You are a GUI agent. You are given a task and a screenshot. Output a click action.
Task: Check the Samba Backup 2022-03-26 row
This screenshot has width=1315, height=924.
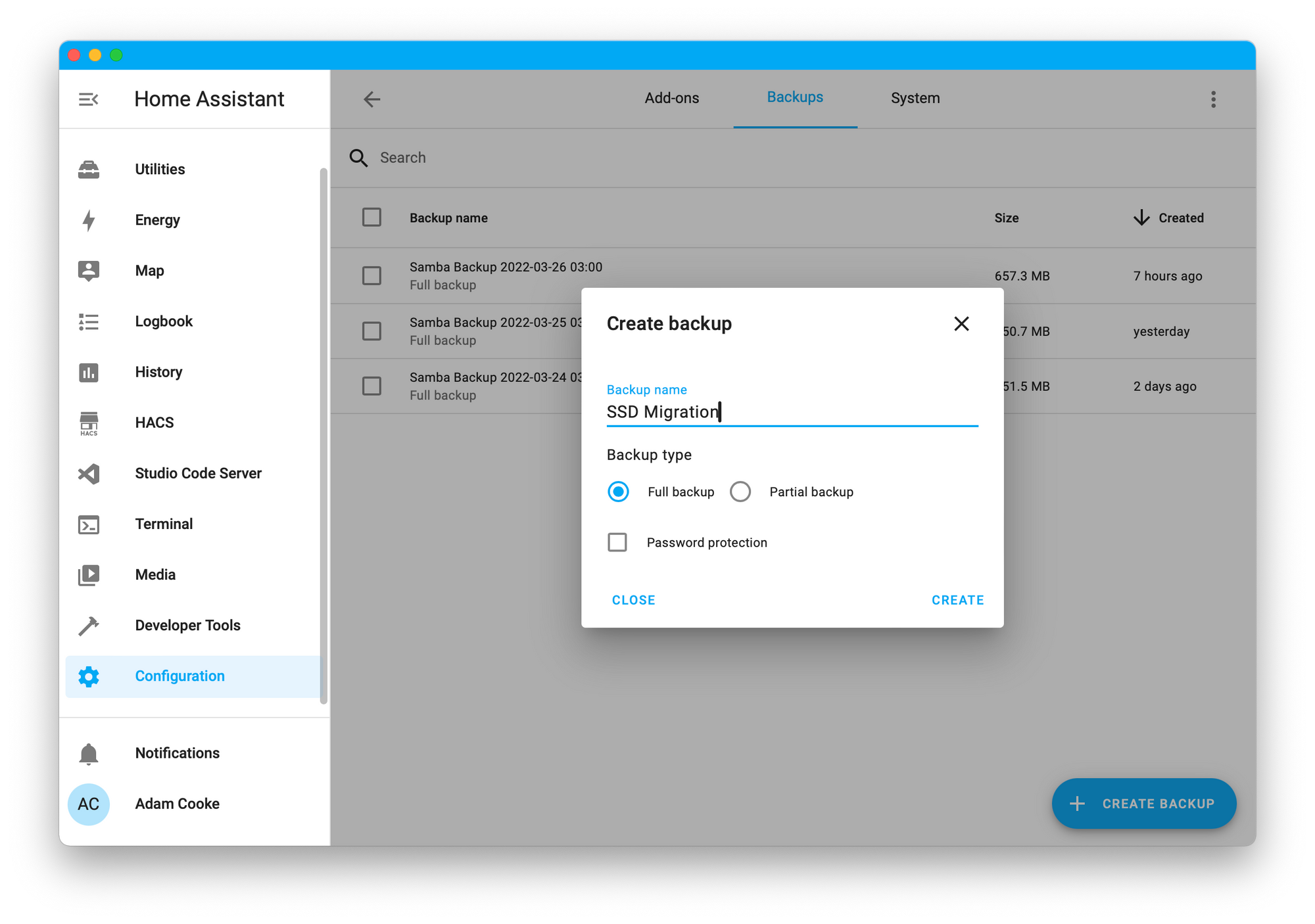click(371, 275)
